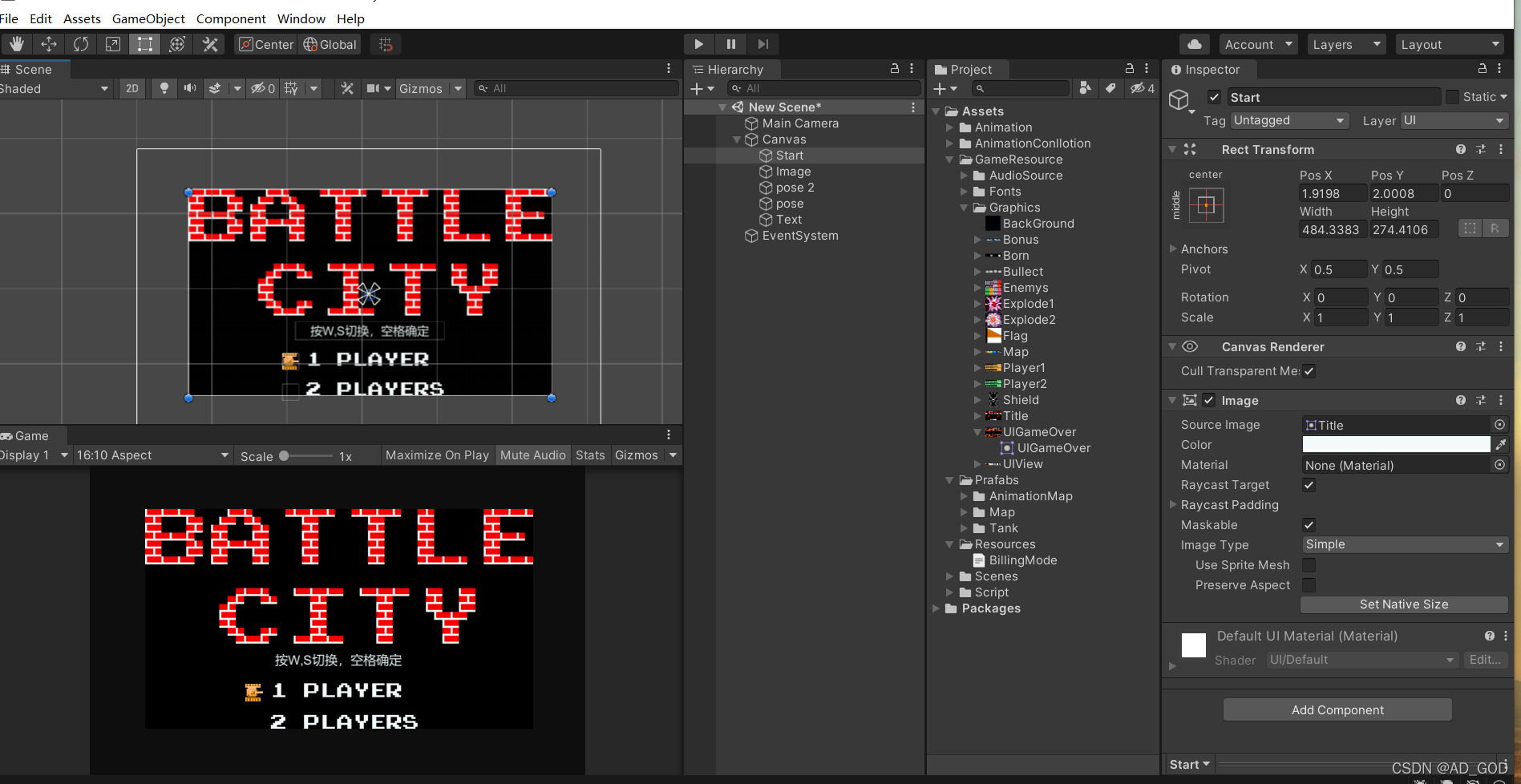Open the Project create plus button
This screenshot has width=1521, height=784.
(x=945, y=88)
